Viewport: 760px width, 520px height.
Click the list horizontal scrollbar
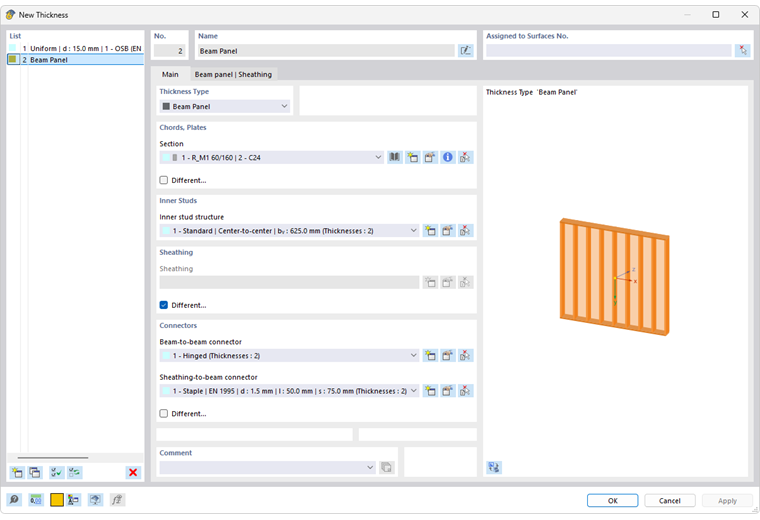click(x=53, y=457)
